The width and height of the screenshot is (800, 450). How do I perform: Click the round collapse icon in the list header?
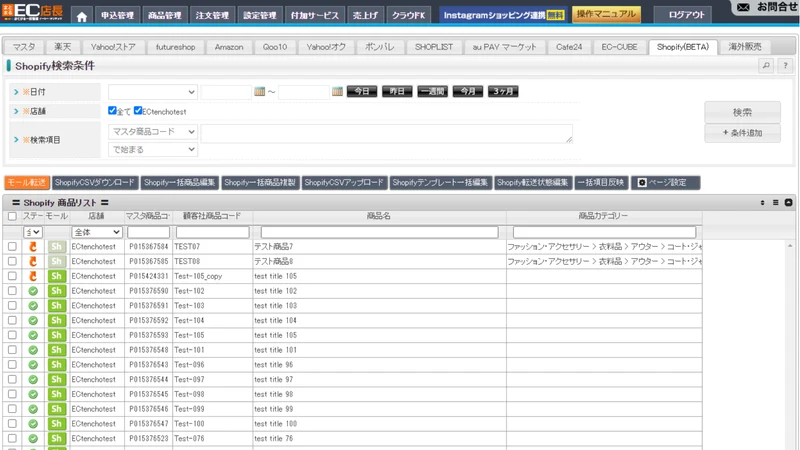788,203
